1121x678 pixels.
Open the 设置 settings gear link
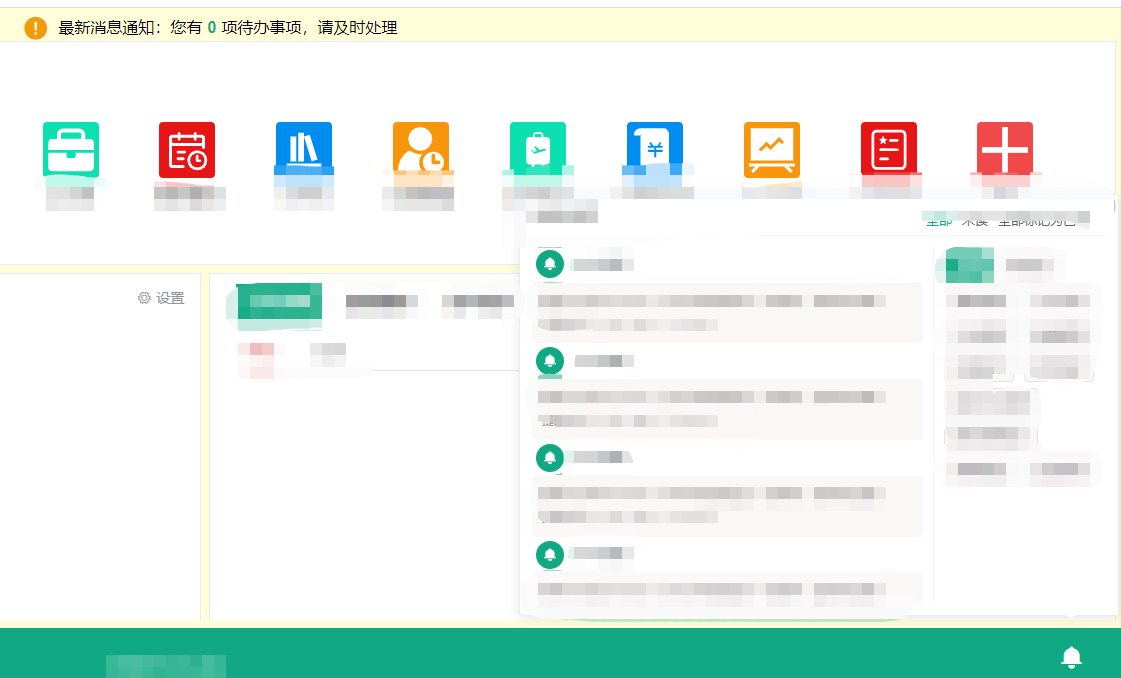coord(161,298)
